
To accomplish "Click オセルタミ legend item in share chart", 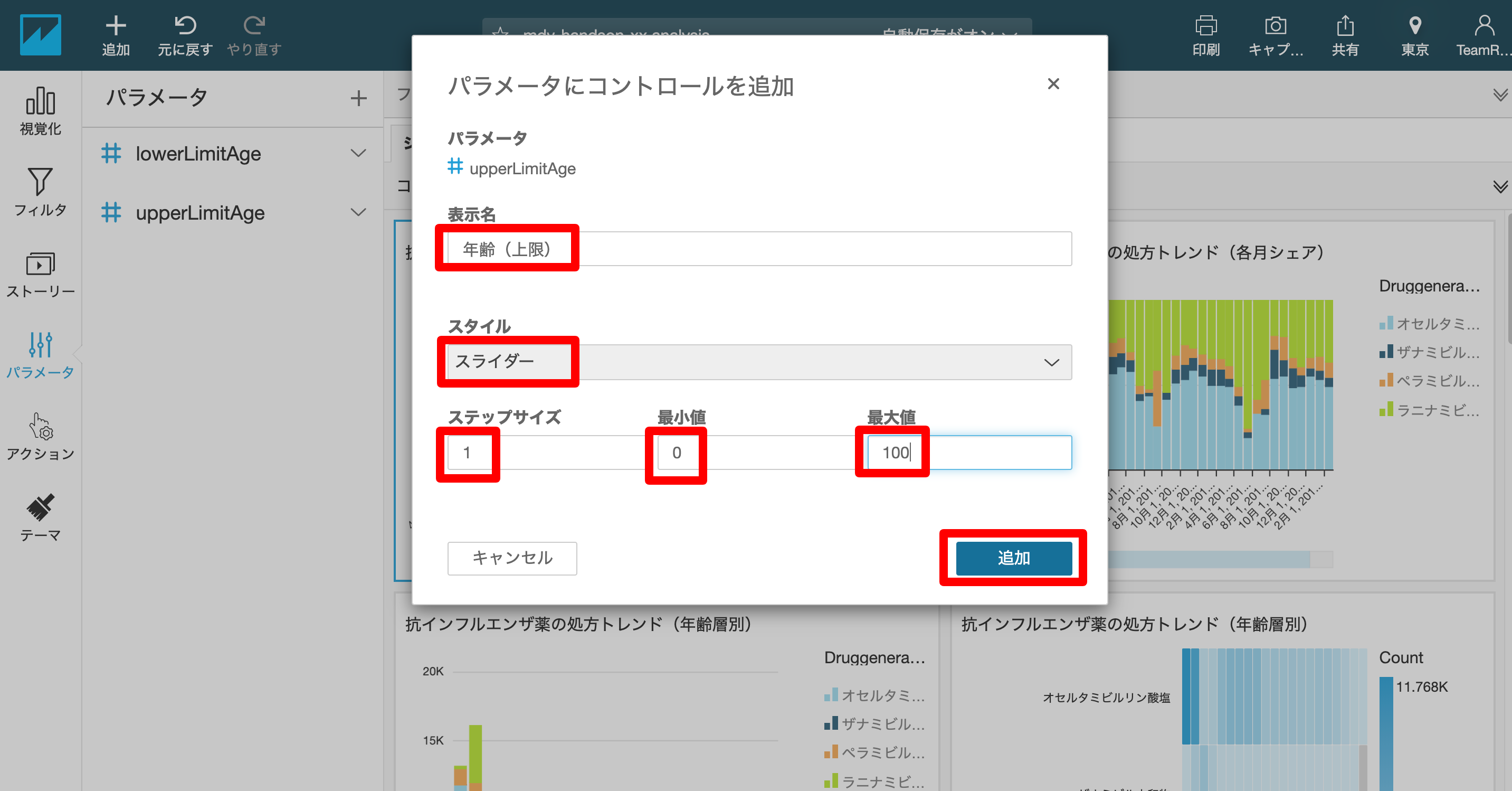I will click(1430, 323).
